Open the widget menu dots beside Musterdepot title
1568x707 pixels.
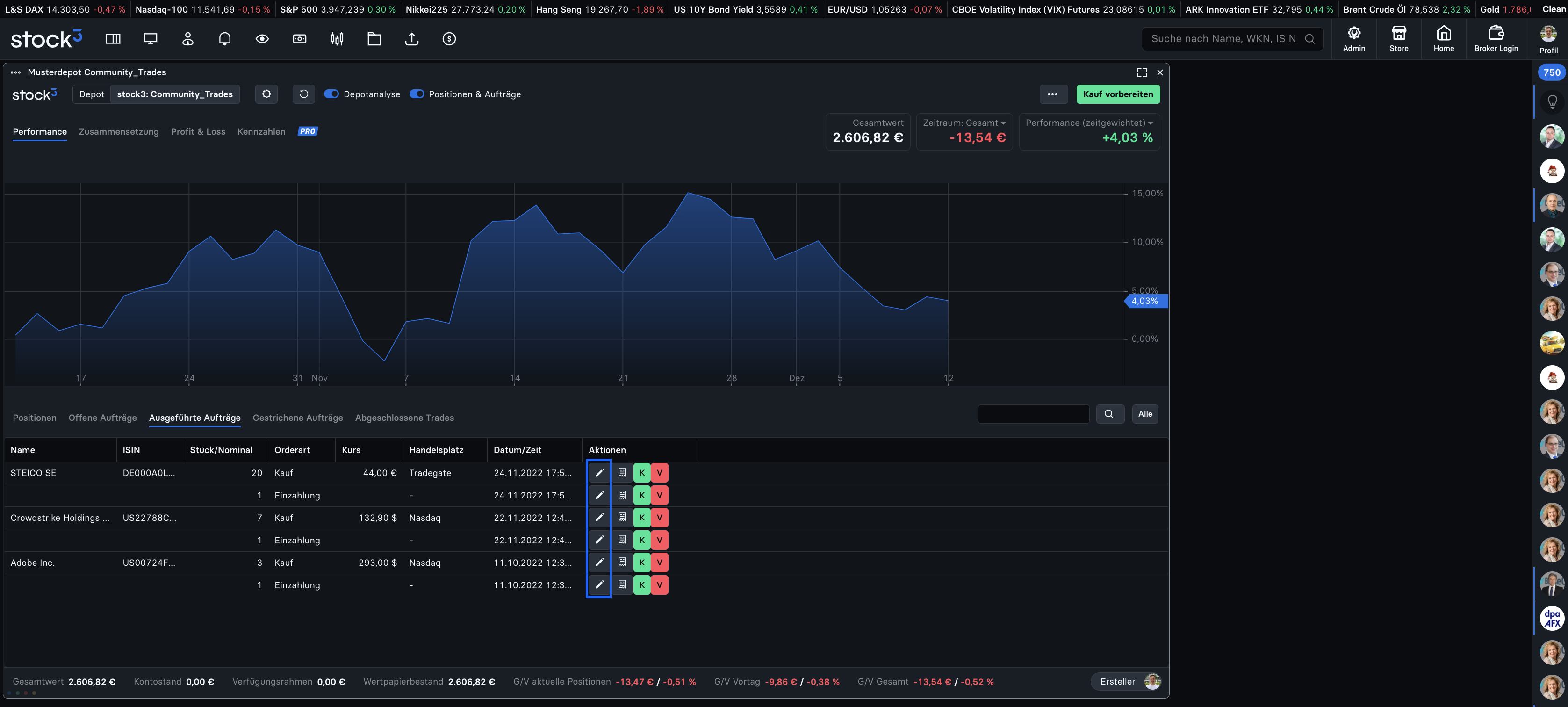point(16,72)
